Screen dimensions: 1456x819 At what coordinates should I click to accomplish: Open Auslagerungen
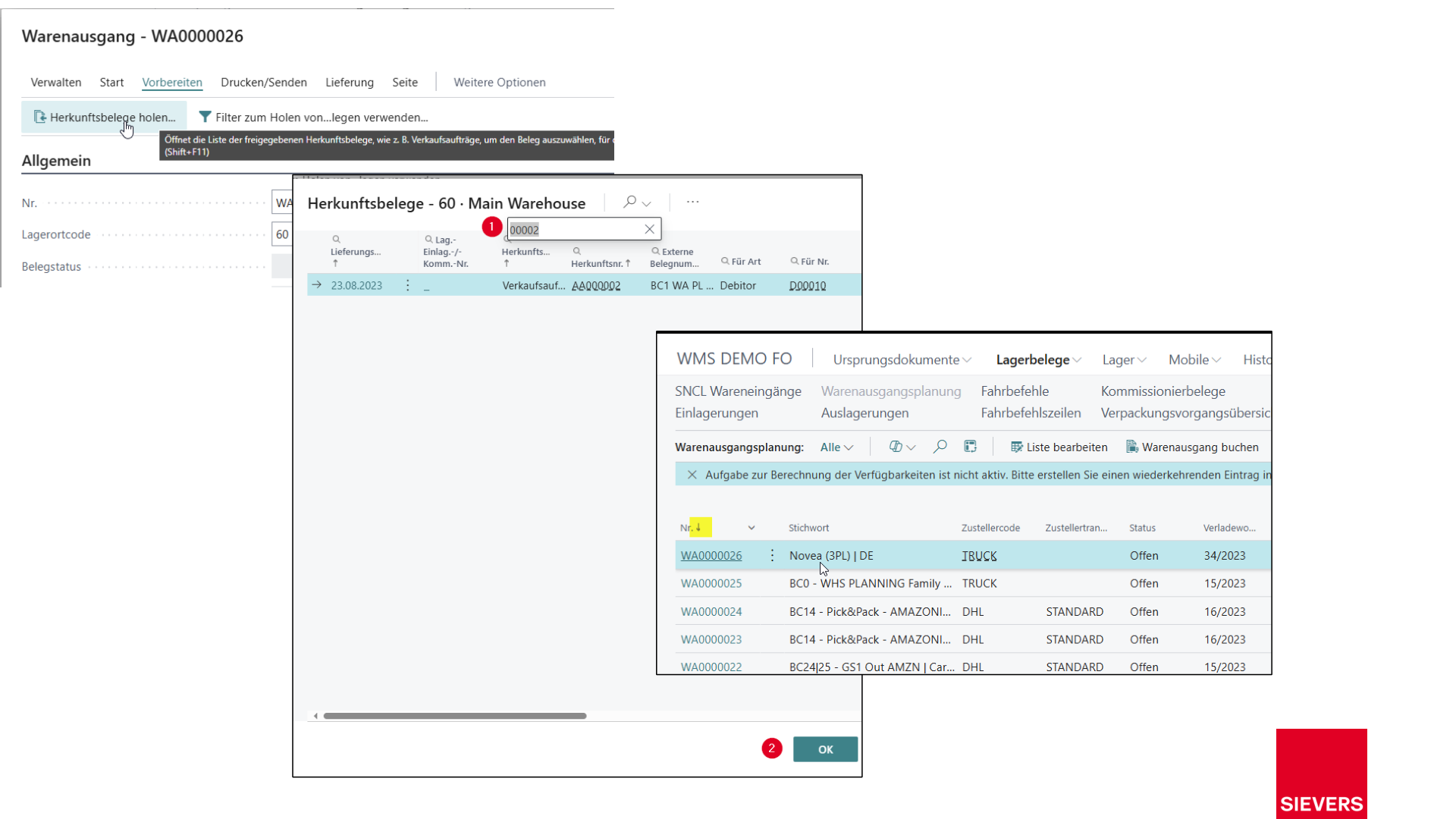(864, 413)
